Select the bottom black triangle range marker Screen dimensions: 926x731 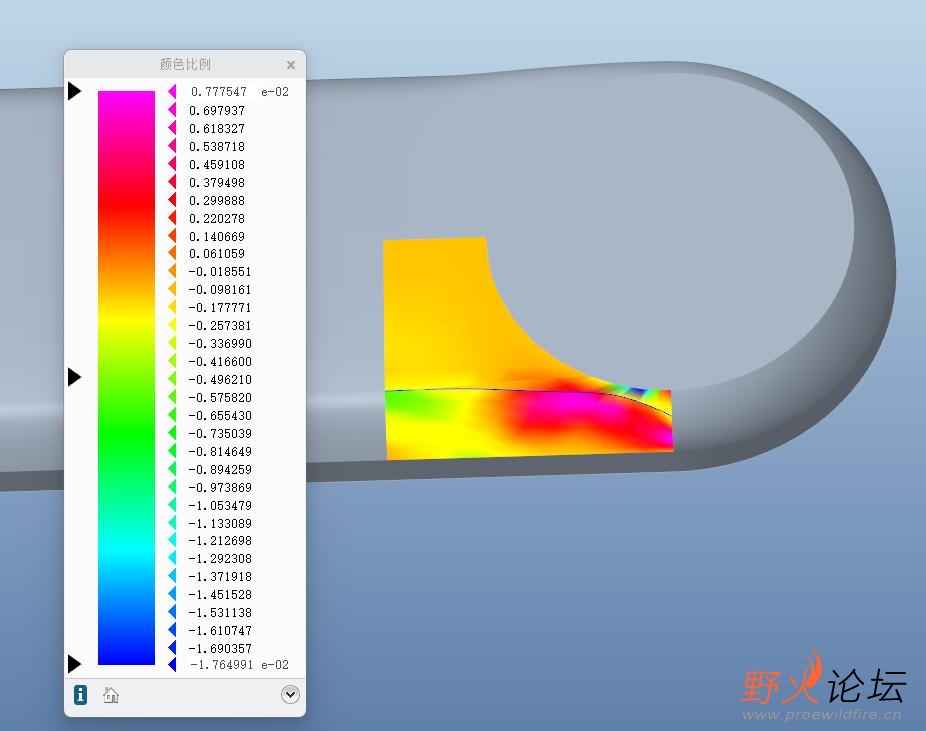pos(74,664)
